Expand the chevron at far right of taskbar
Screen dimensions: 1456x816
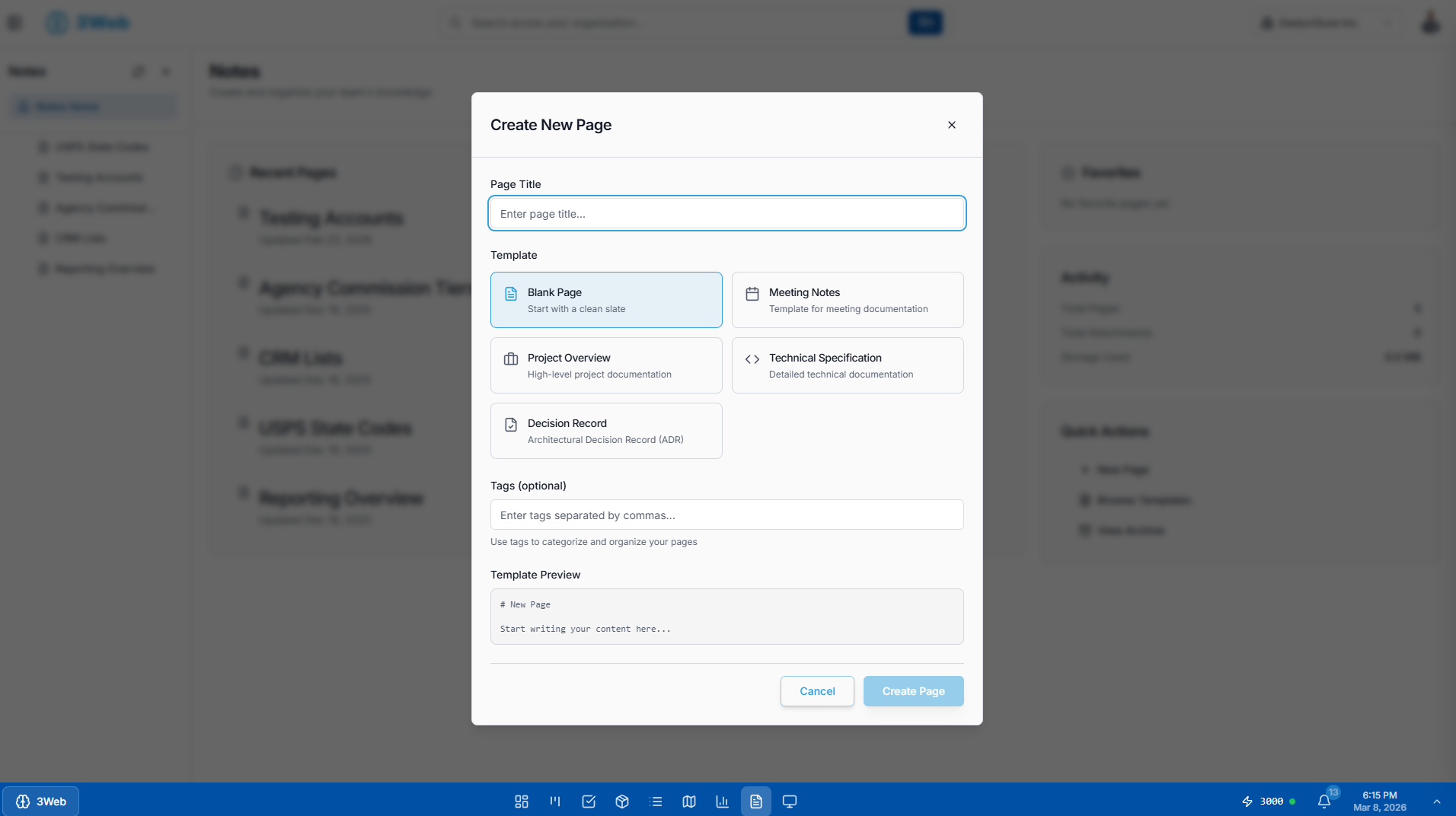[1438, 801]
